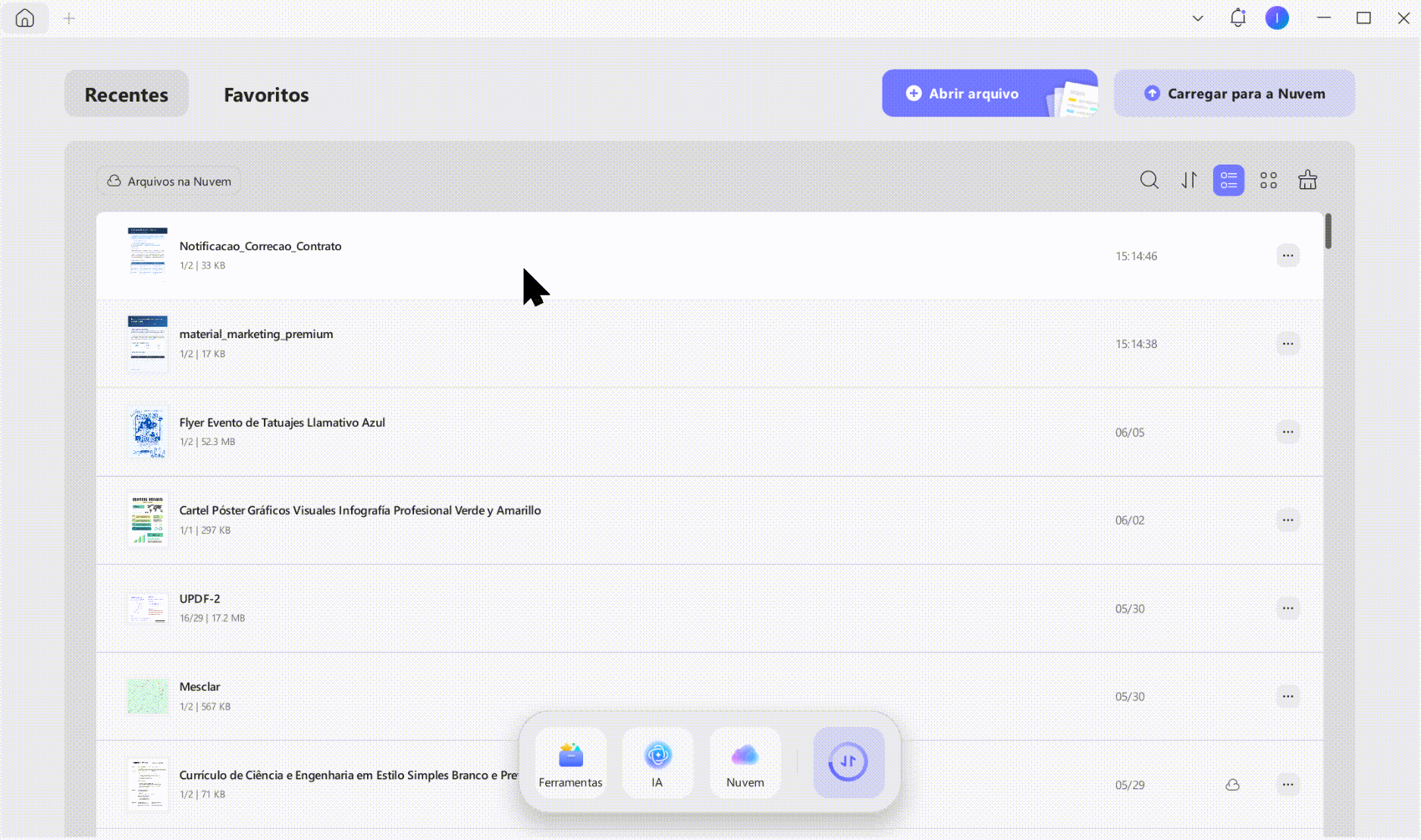The image size is (1421, 840).
Task: Click the 15:14:46 timestamp
Action: pyautogui.click(x=1136, y=256)
